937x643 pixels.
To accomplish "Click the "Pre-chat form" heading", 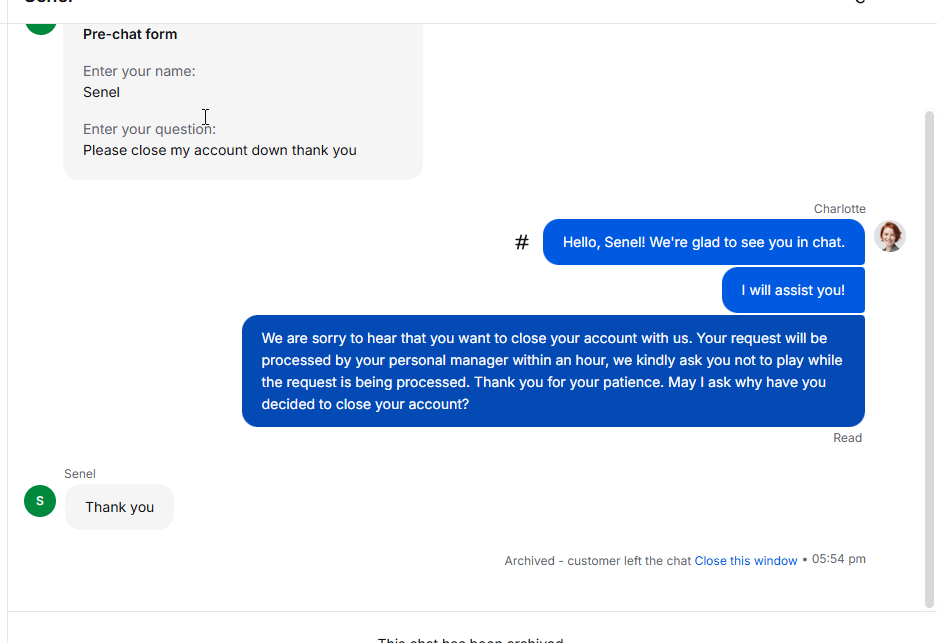I will [x=130, y=34].
